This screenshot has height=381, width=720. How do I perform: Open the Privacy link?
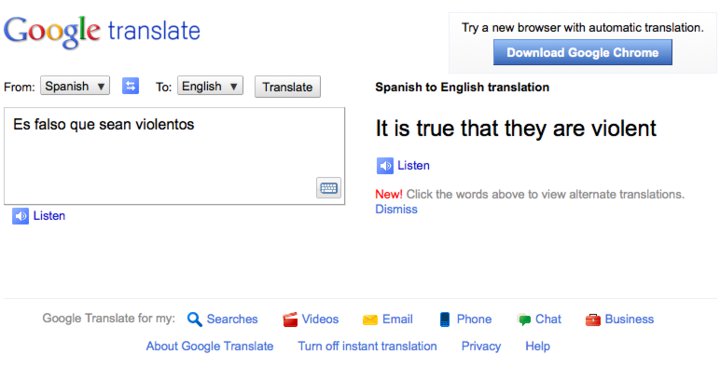(x=481, y=346)
